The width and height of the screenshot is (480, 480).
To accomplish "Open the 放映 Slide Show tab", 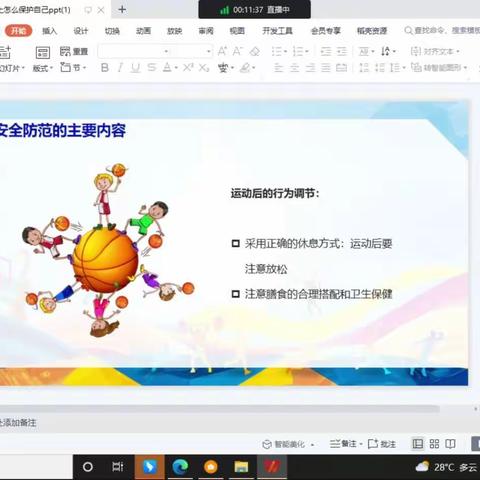I will coord(174,31).
